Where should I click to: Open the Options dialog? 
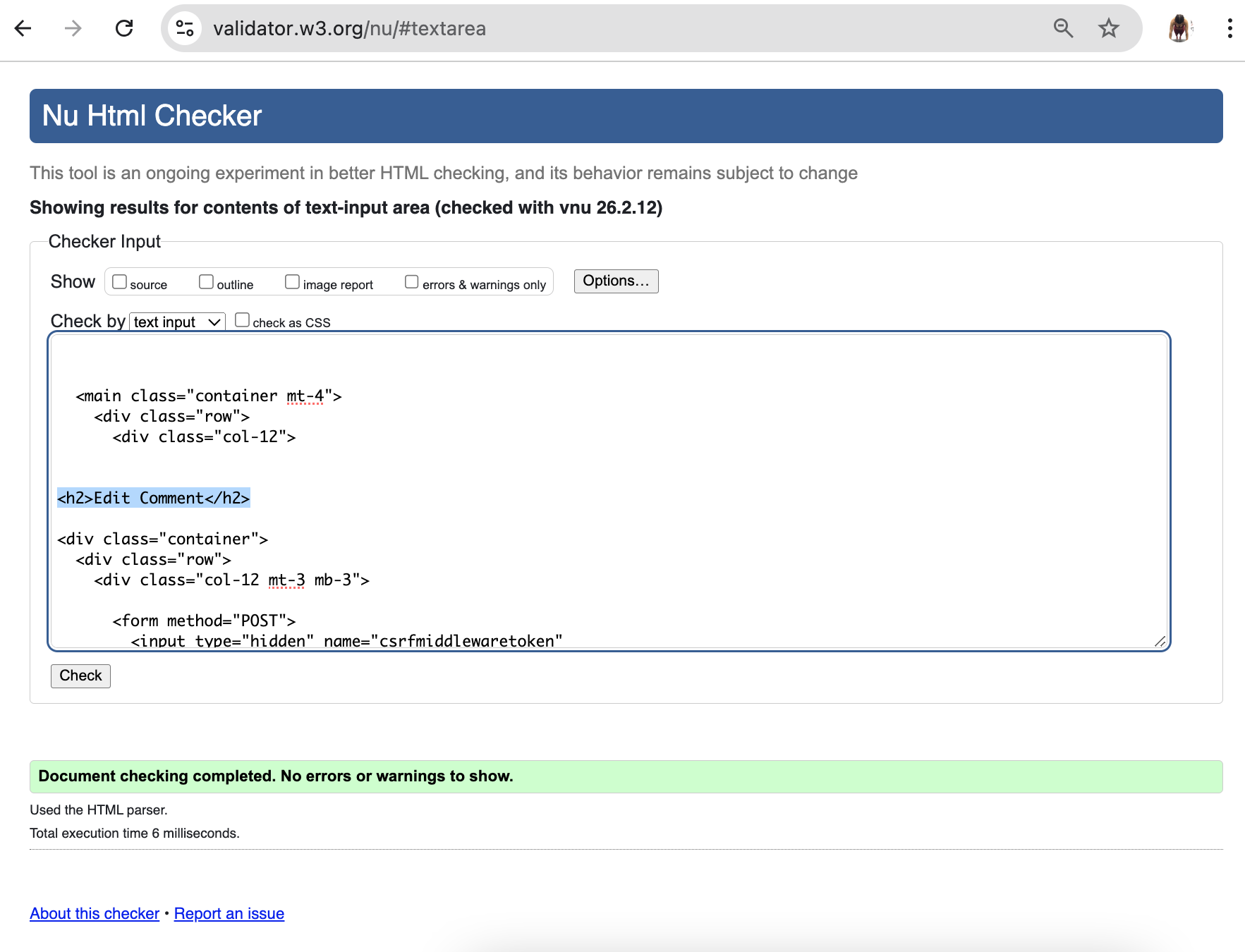coord(615,281)
